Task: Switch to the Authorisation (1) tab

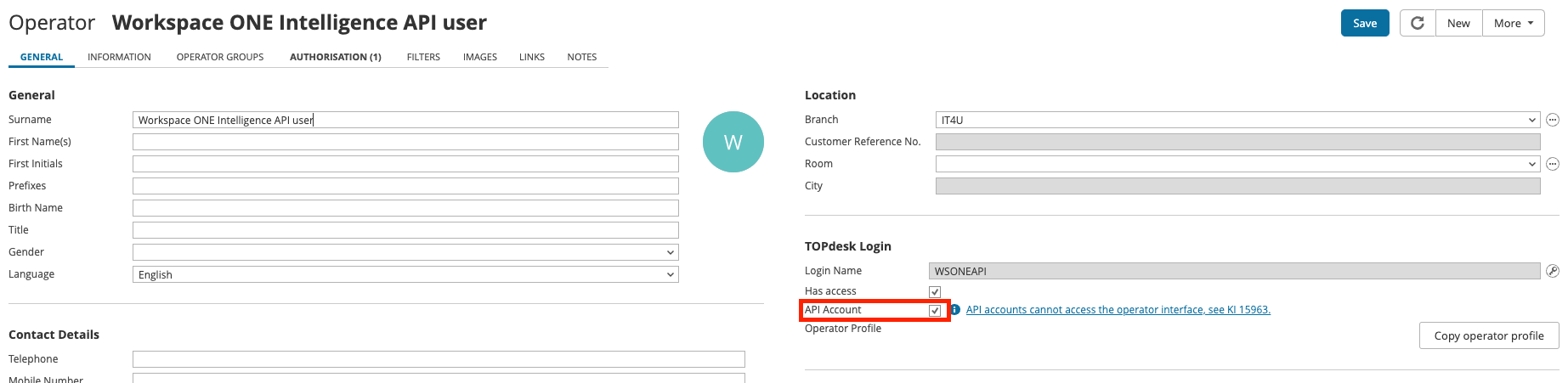Action: coord(335,57)
